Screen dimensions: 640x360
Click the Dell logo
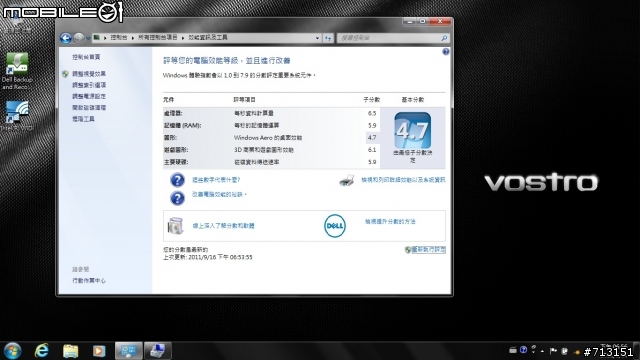pyautogui.click(x=335, y=226)
